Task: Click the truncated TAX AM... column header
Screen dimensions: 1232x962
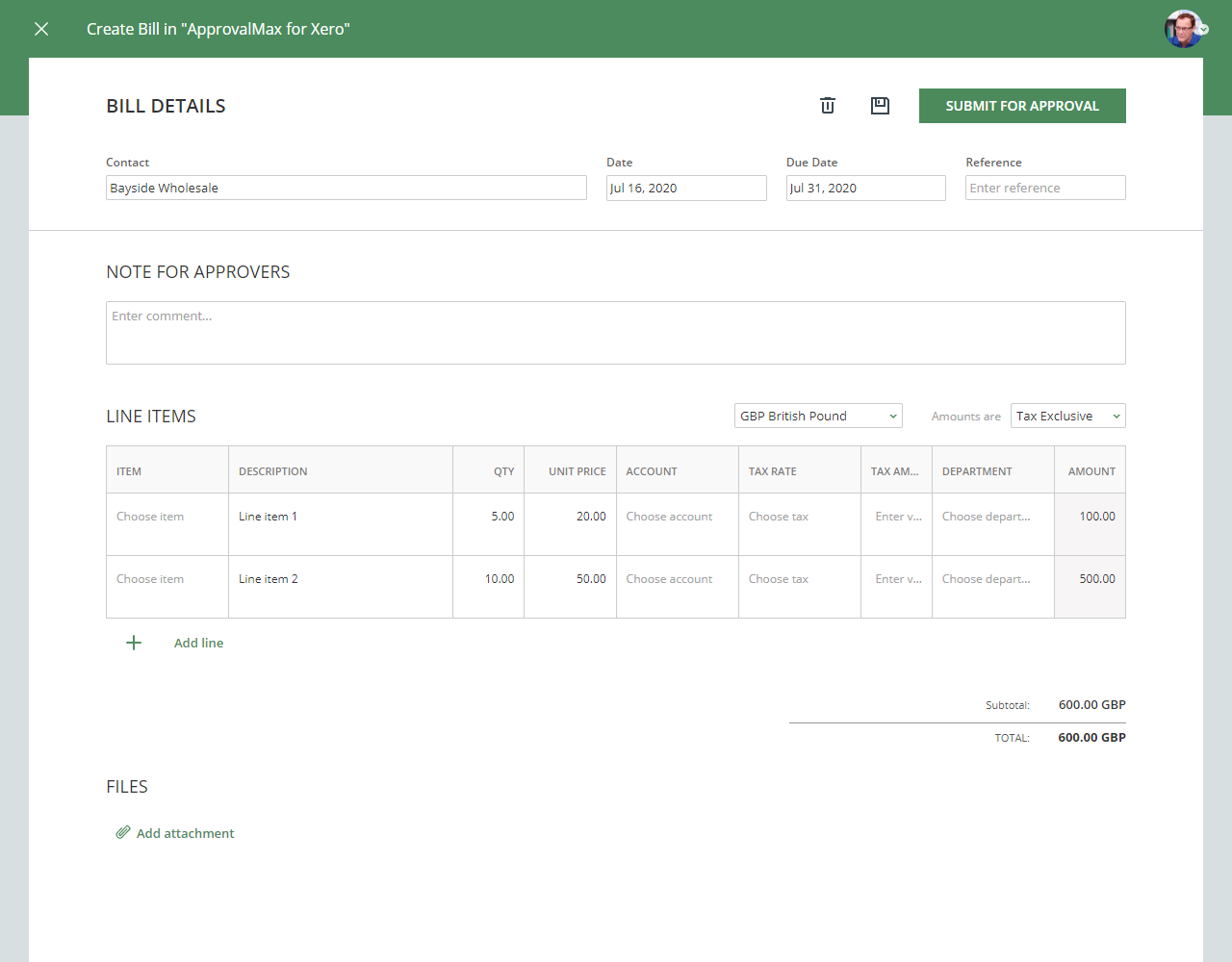Action: point(895,471)
